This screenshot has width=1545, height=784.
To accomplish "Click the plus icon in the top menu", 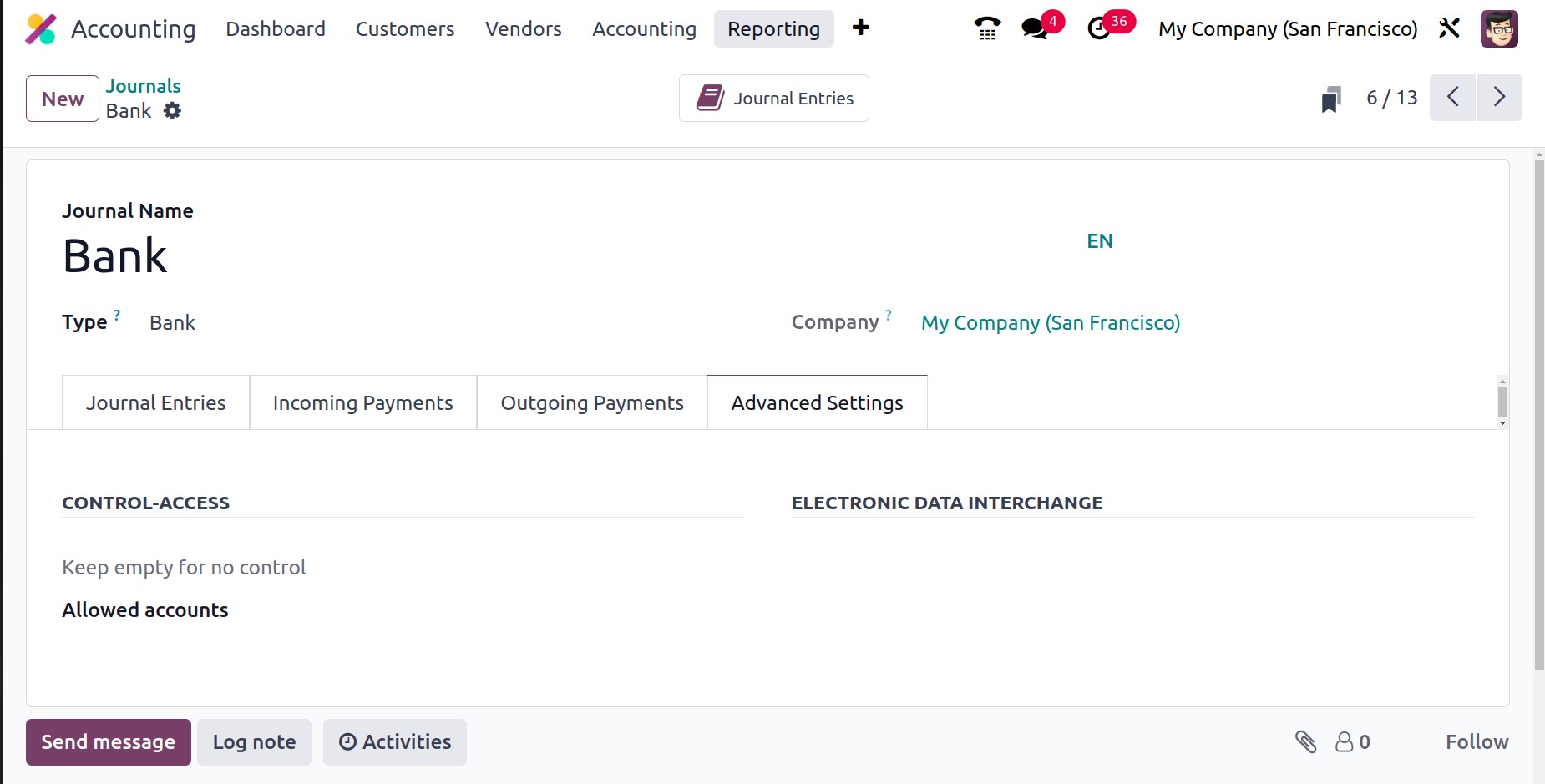I will click(x=860, y=28).
